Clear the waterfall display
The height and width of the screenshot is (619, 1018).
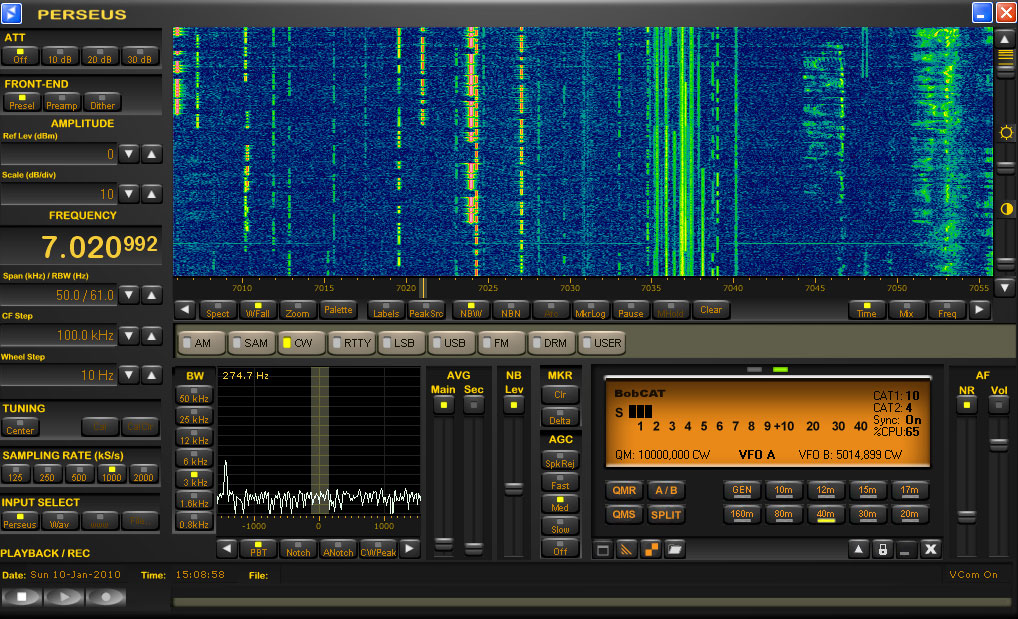pos(711,310)
